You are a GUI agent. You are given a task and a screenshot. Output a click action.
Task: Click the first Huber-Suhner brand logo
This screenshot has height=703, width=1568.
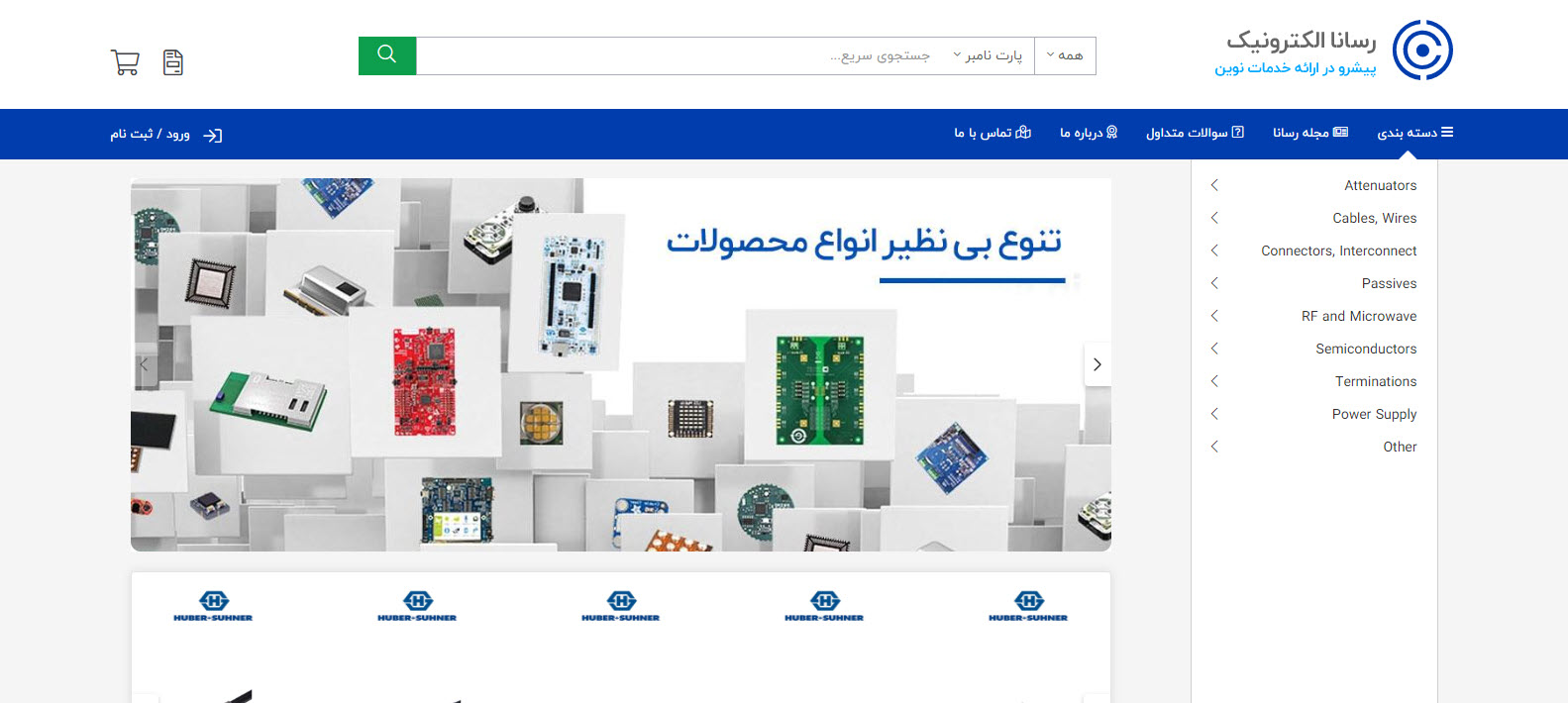coord(213,606)
